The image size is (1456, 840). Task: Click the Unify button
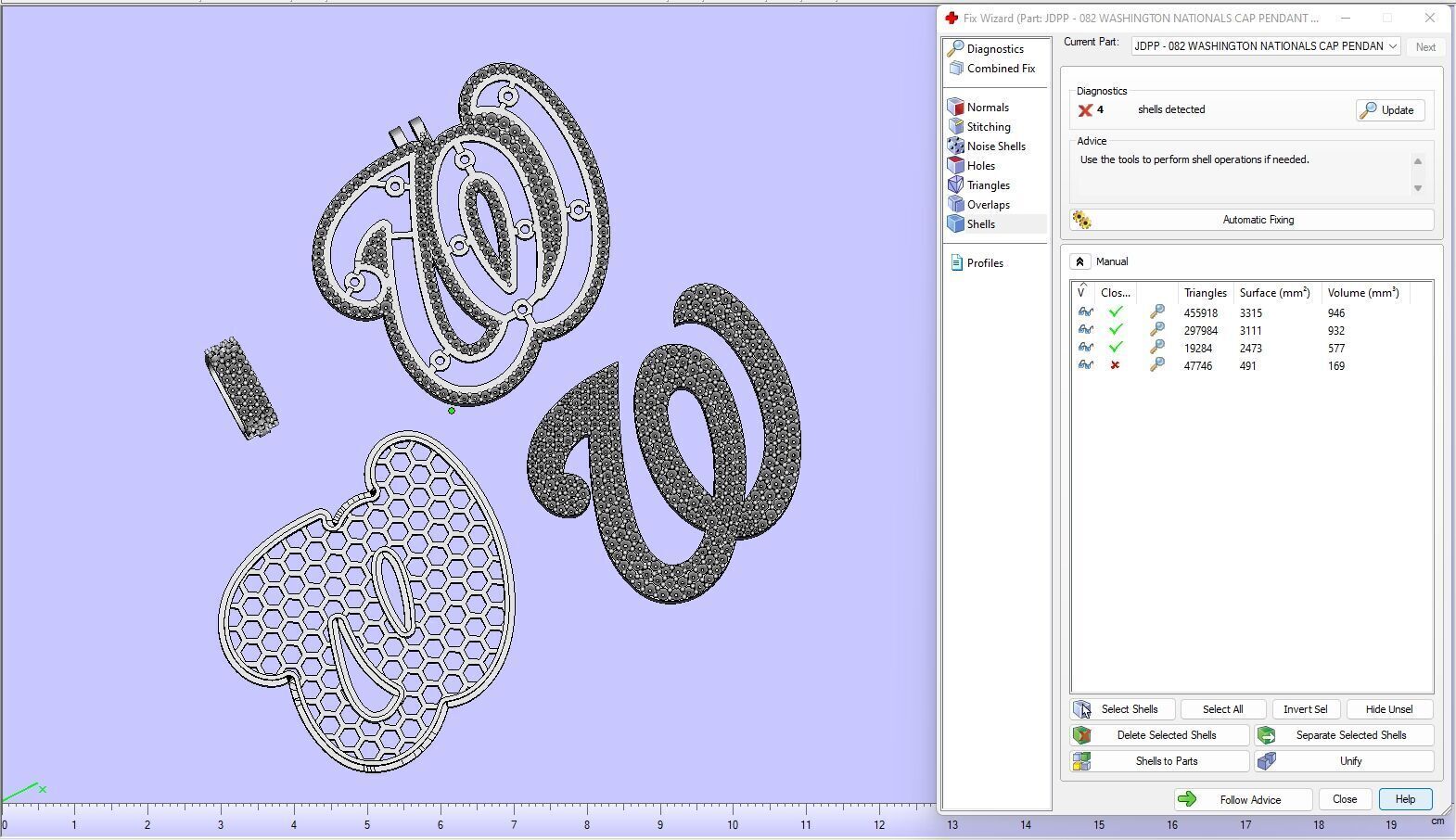tap(1344, 761)
